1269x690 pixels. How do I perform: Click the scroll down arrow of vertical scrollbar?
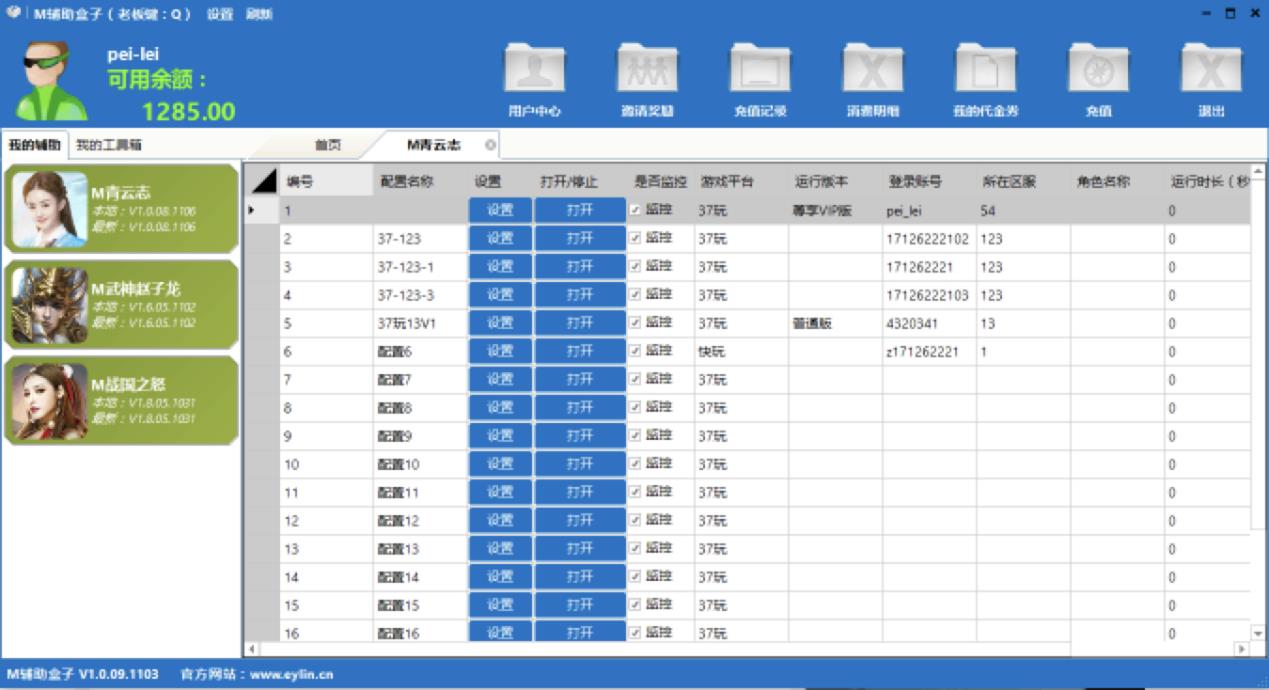click(1258, 633)
